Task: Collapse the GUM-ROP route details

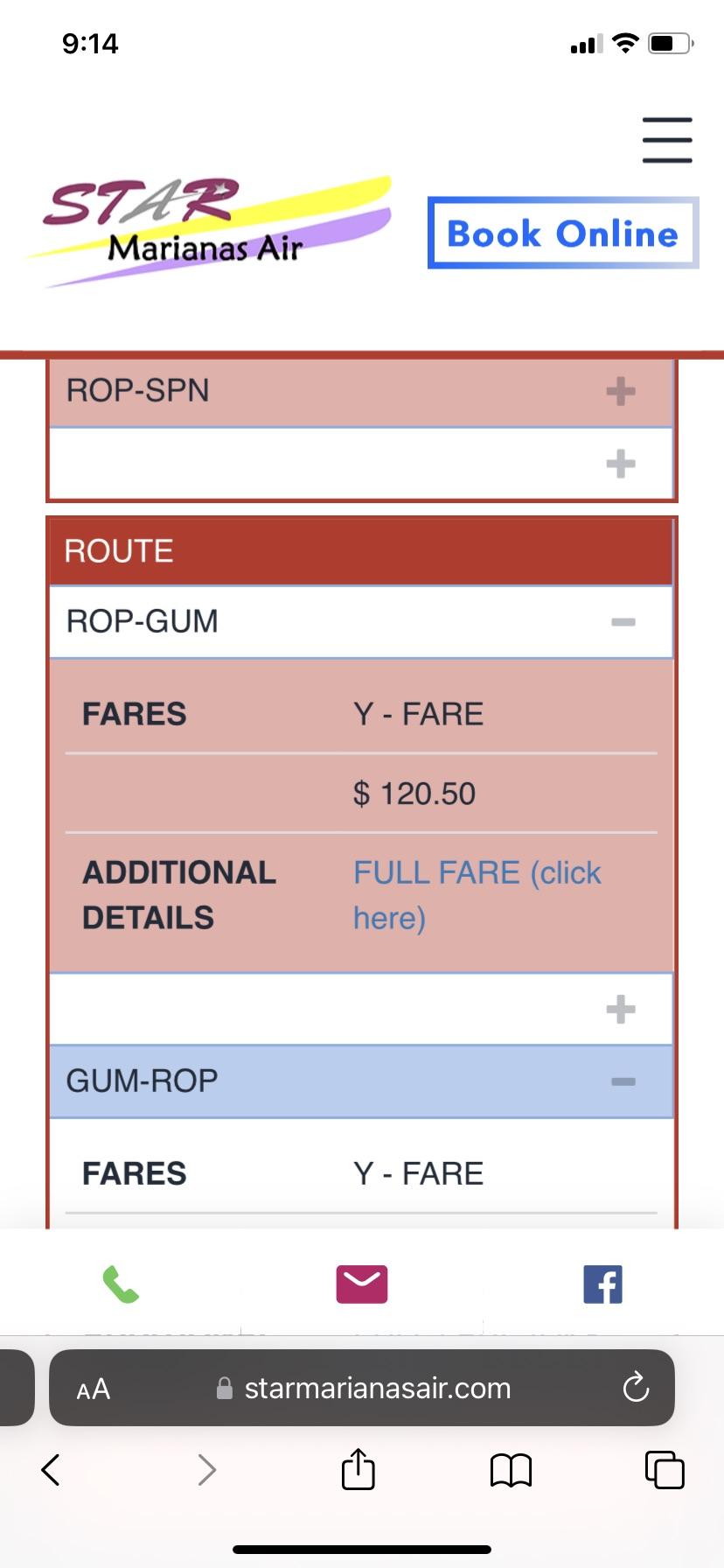Action: [361, 1081]
